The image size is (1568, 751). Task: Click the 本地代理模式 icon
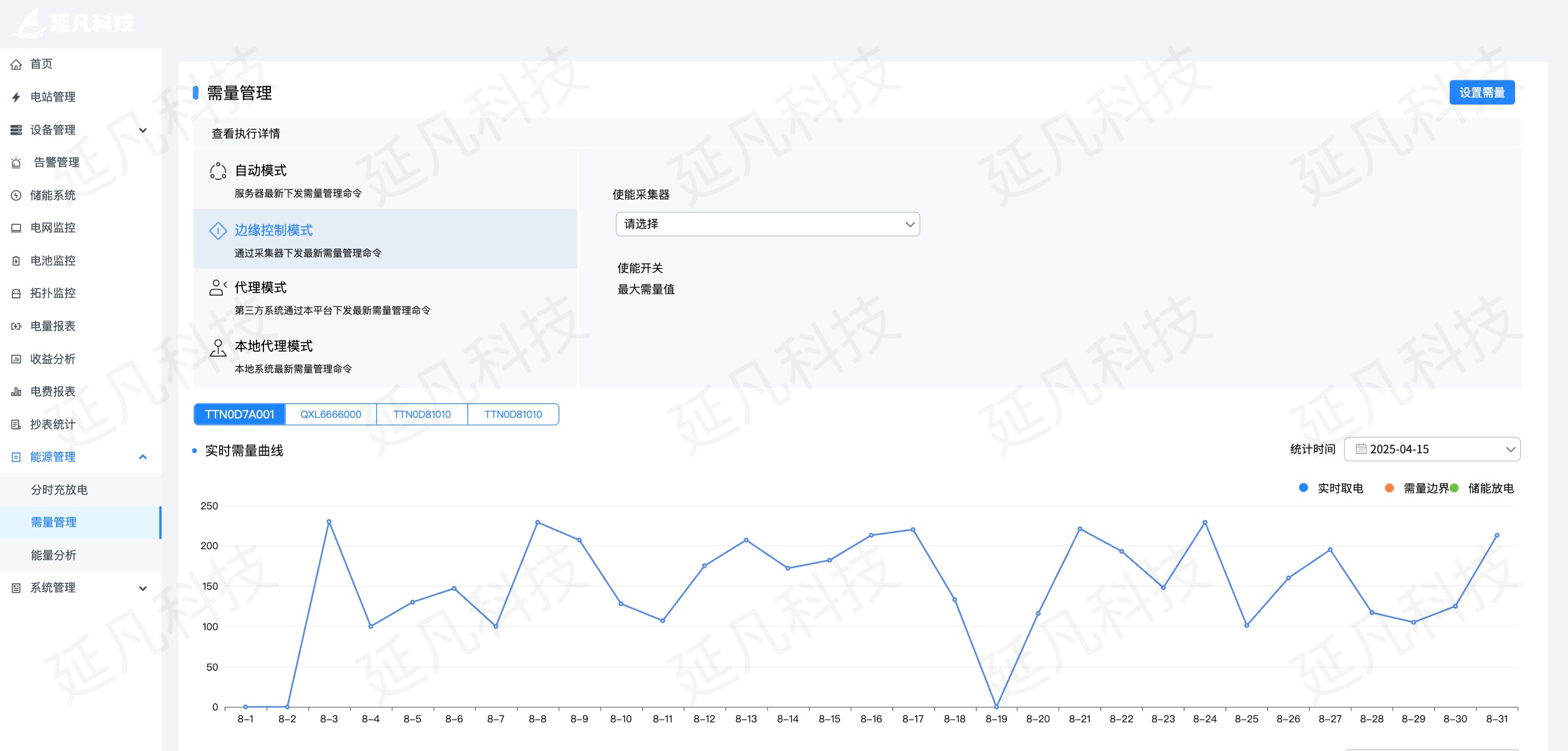click(218, 347)
